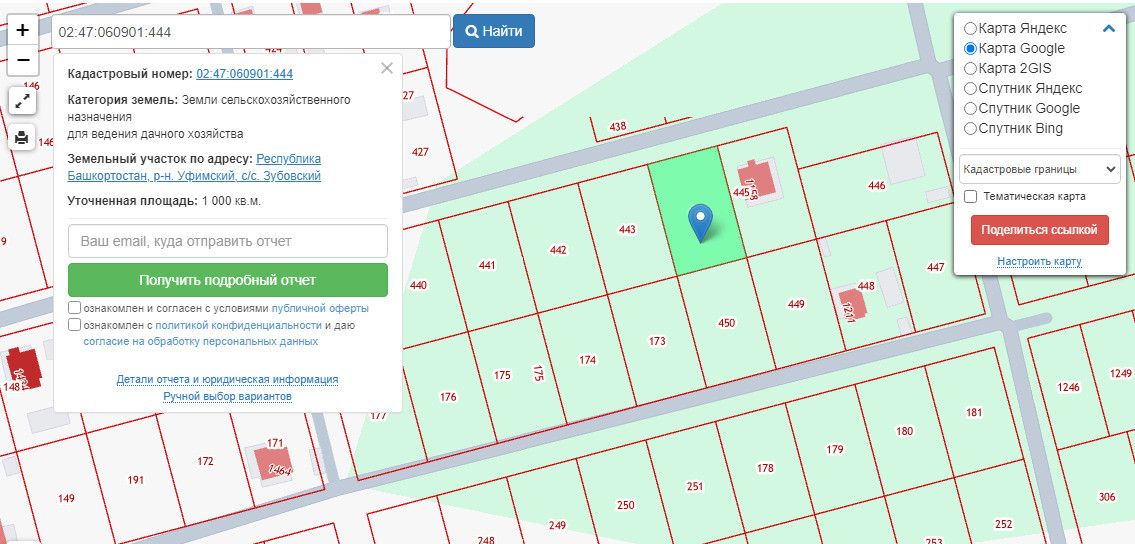Image resolution: width=1135 pixels, height=544 pixels.
Task: Select parcel 173 on the map
Action: click(x=657, y=341)
